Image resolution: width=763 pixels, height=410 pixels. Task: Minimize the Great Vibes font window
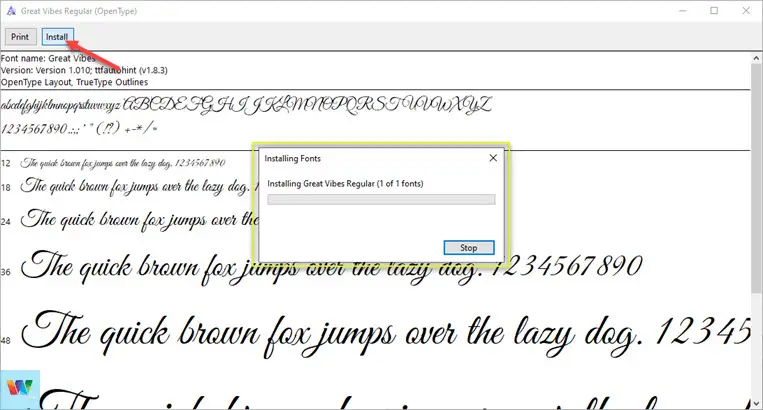(x=683, y=11)
